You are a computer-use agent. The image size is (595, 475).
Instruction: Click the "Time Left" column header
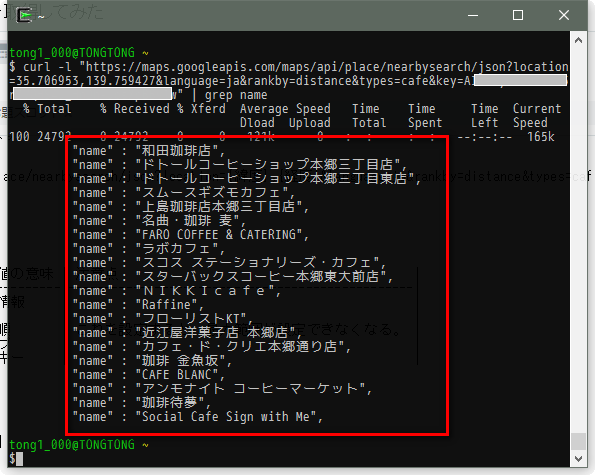[485, 116]
